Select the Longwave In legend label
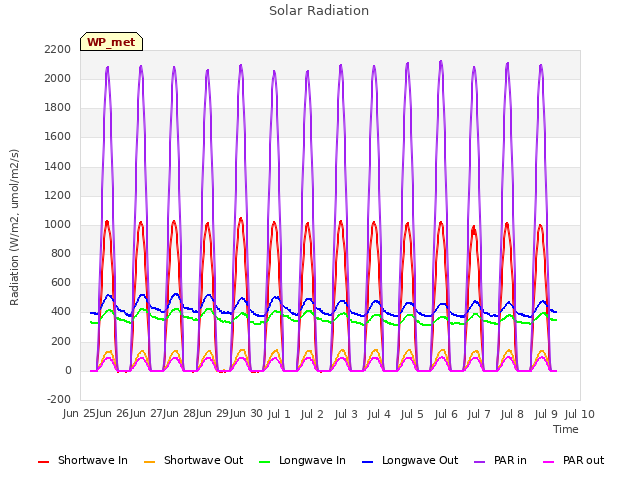This screenshot has width=640, height=480. click(312, 460)
